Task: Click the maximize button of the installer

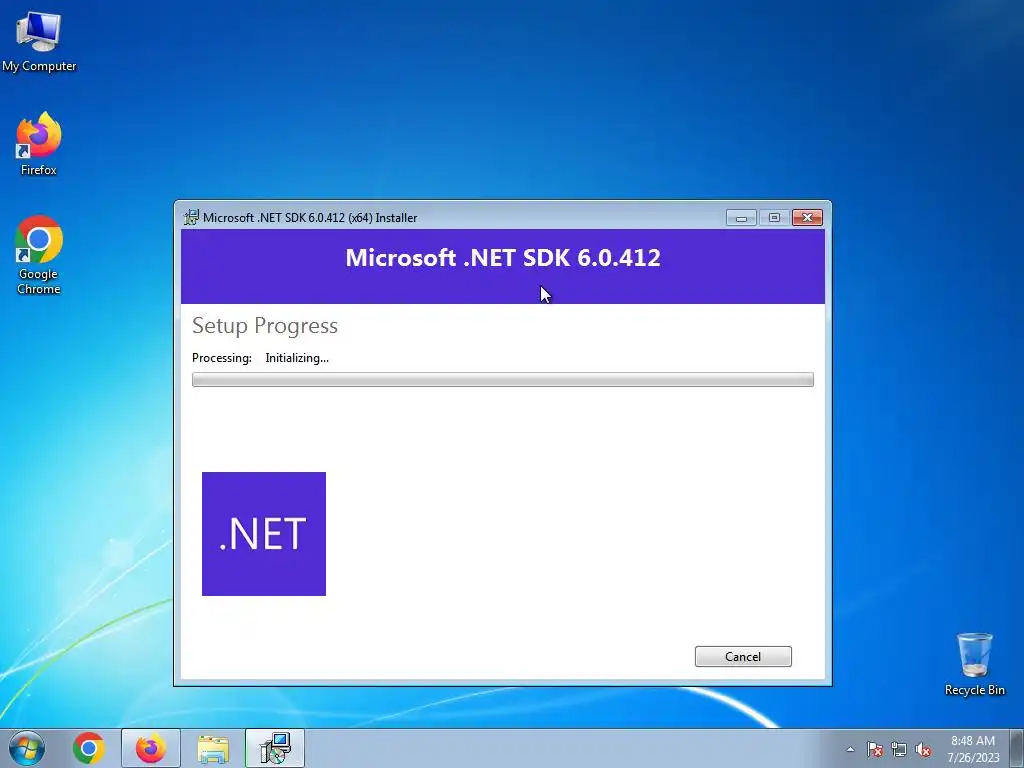Action: coord(774,217)
